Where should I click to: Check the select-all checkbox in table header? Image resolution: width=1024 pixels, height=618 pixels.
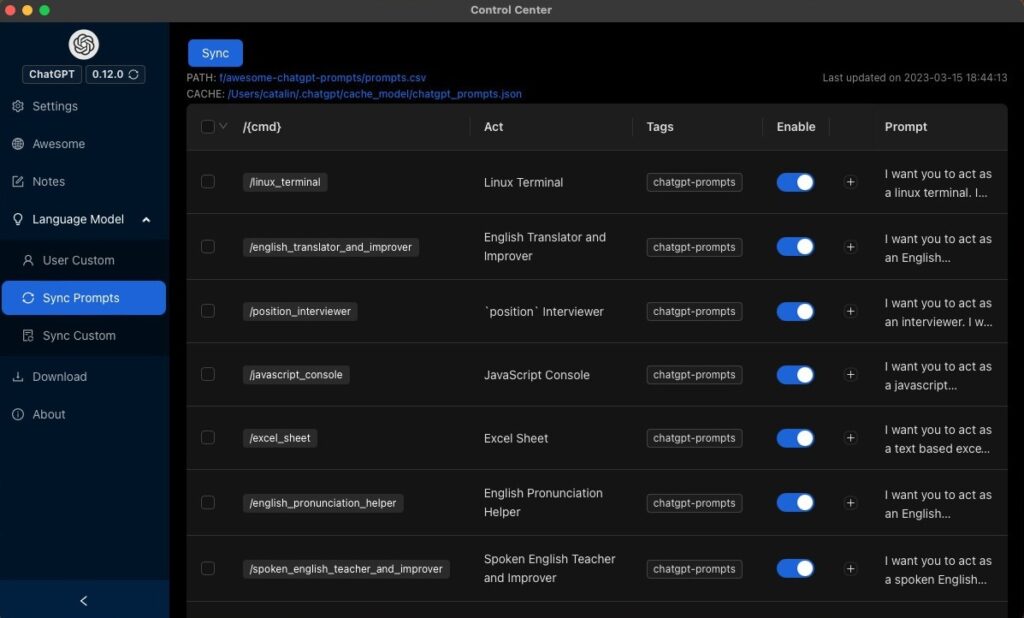[x=208, y=127]
